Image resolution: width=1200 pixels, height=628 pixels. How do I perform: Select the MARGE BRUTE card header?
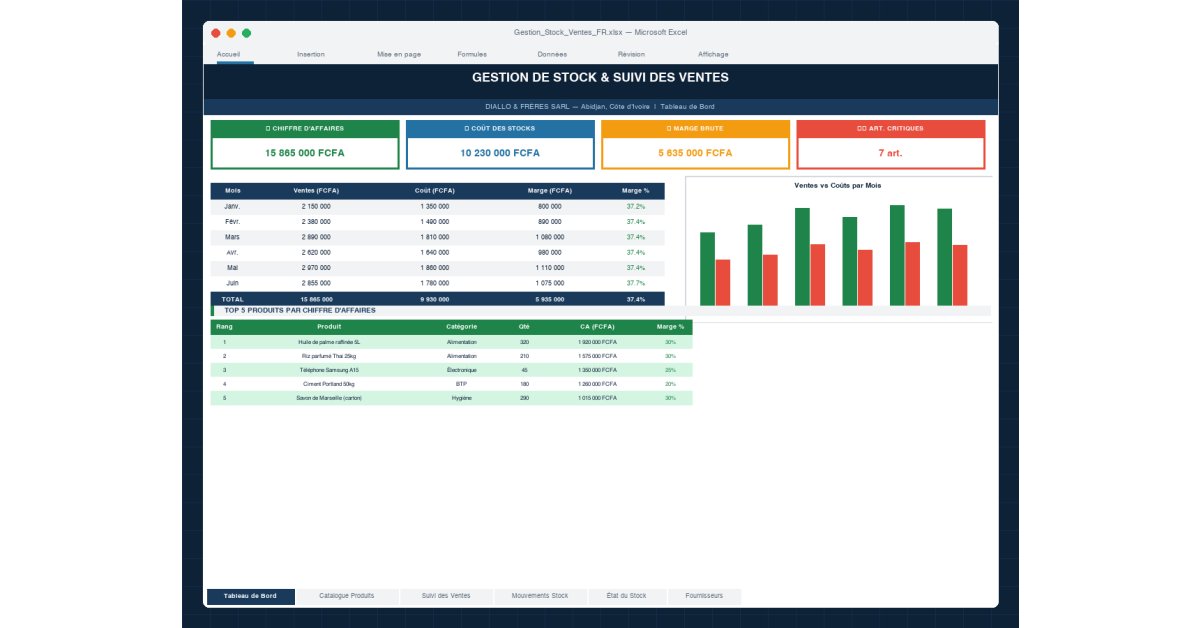(695, 129)
